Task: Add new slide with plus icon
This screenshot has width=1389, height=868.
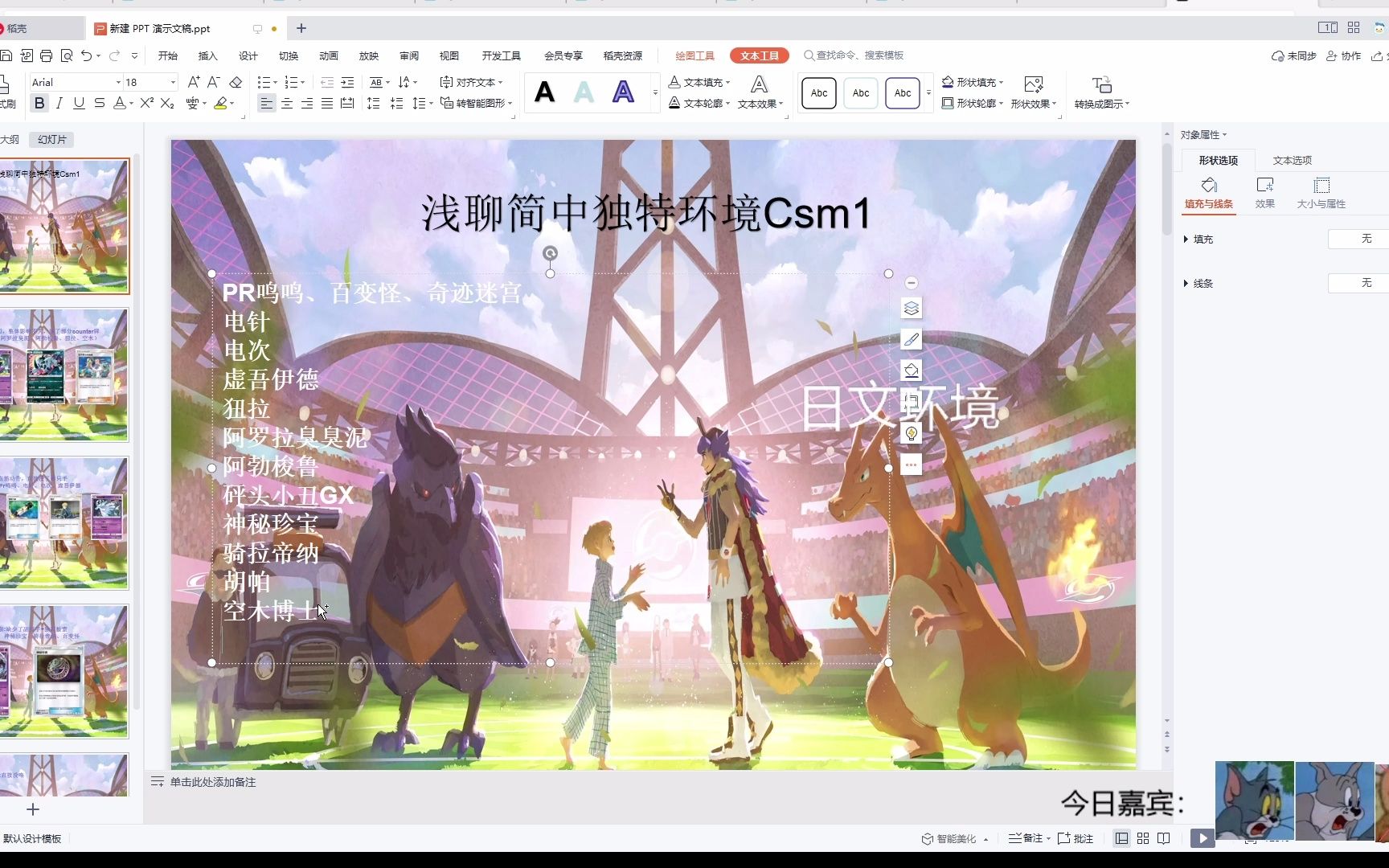Action: tap(33, 809)
